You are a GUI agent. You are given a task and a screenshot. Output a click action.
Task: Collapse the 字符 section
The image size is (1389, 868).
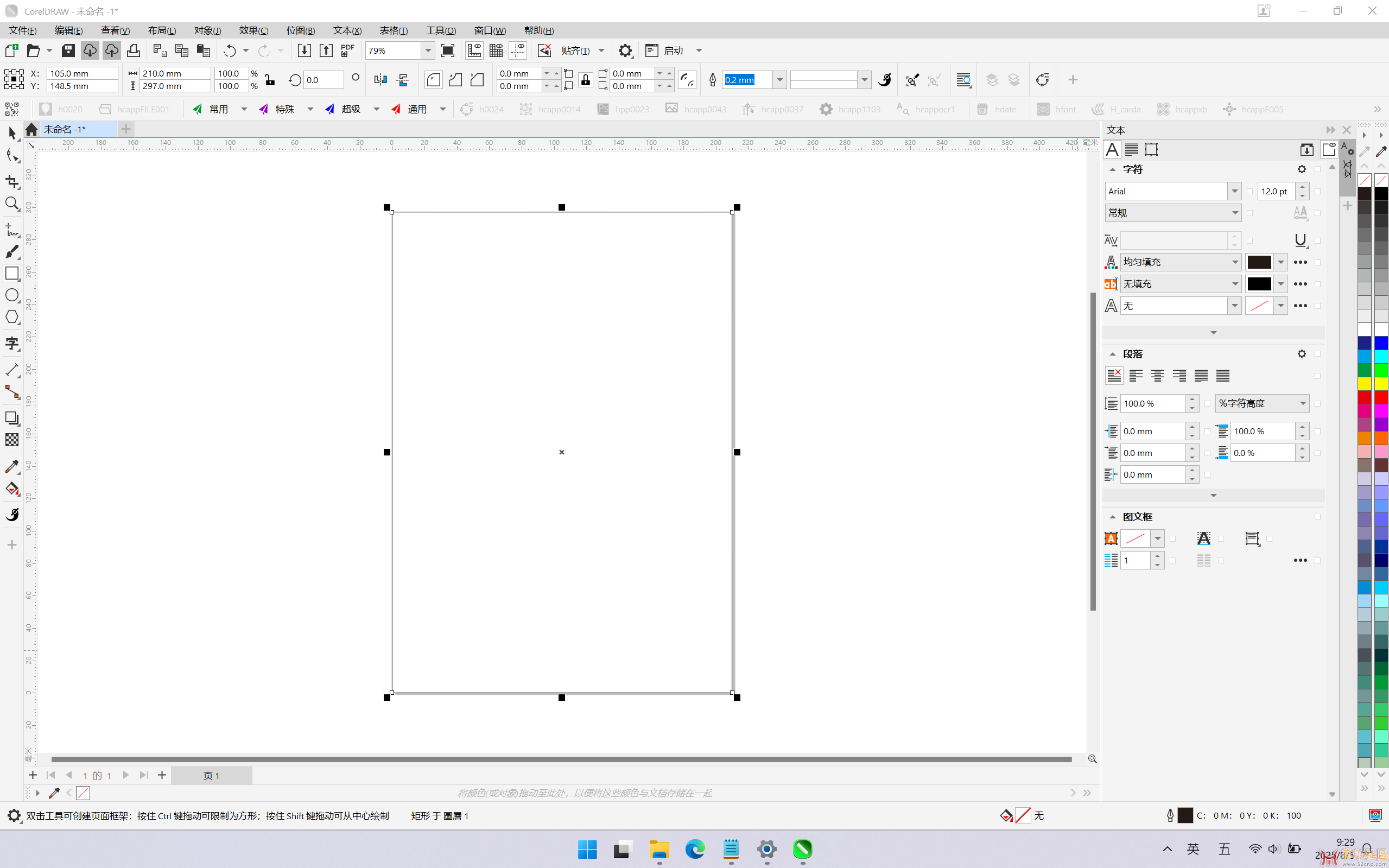[1112, 169]
